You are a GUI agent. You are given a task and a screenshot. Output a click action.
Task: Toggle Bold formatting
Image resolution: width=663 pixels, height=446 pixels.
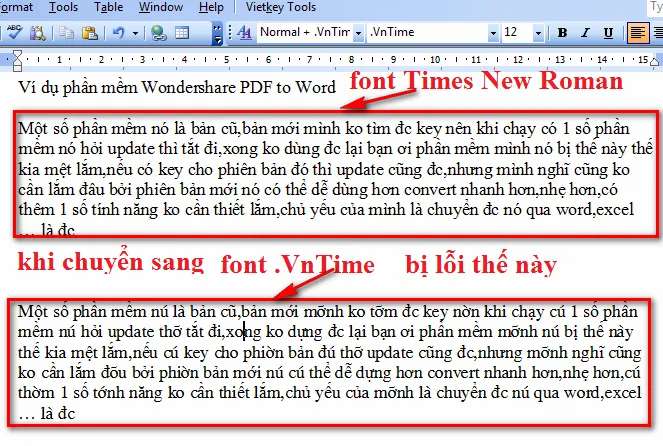(x=562, y=33)
